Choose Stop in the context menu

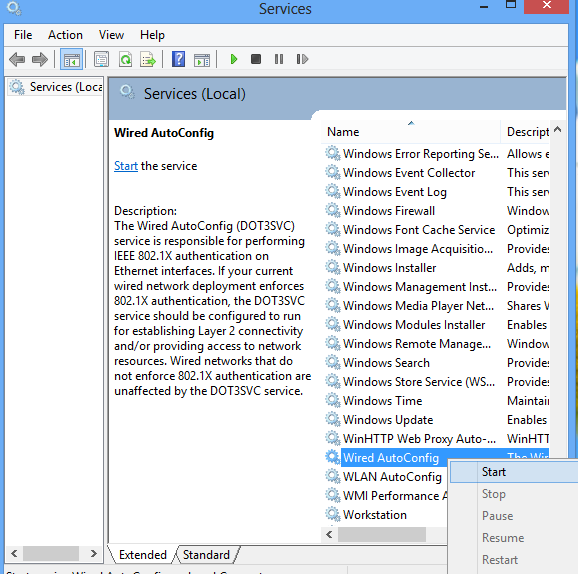point(514,494)
